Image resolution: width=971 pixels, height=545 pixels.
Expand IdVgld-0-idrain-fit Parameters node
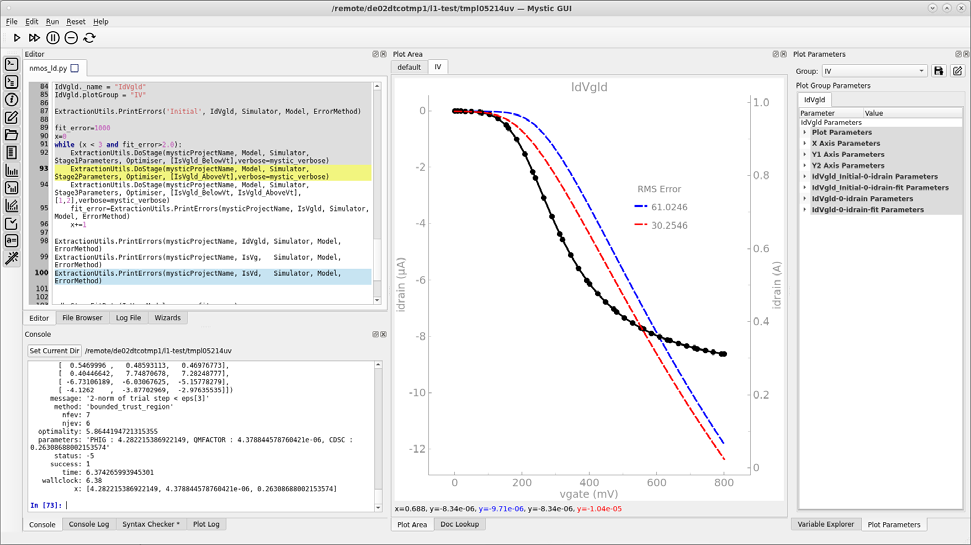[x=805, y=210]
